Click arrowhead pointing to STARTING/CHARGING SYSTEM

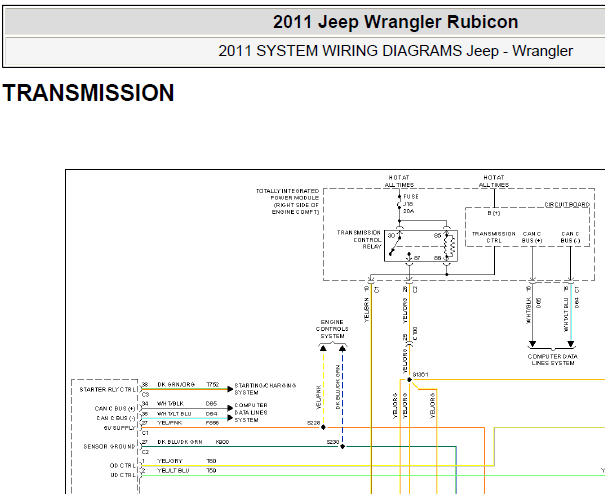[230, 389]
